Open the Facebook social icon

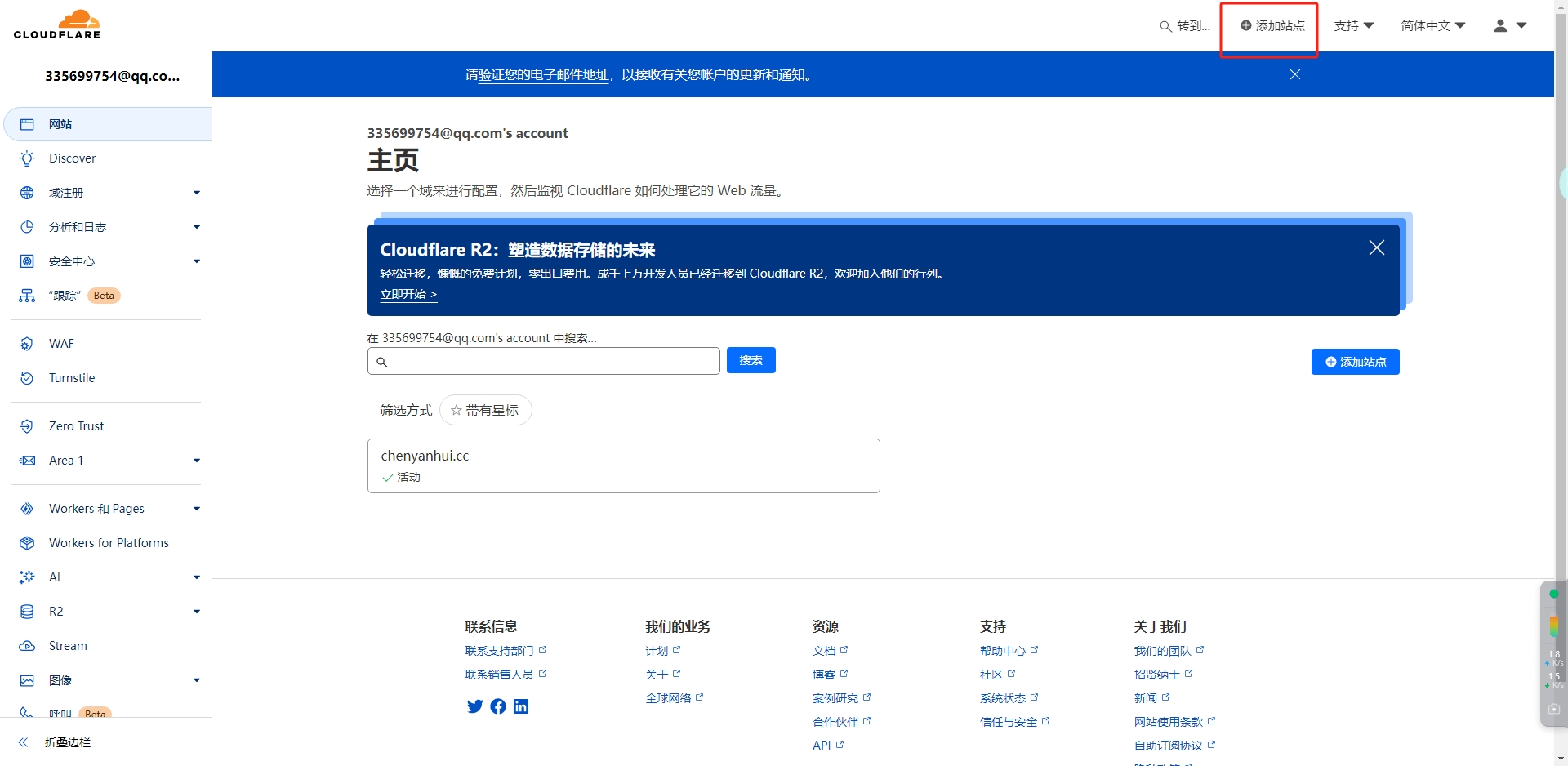(498, 706)
